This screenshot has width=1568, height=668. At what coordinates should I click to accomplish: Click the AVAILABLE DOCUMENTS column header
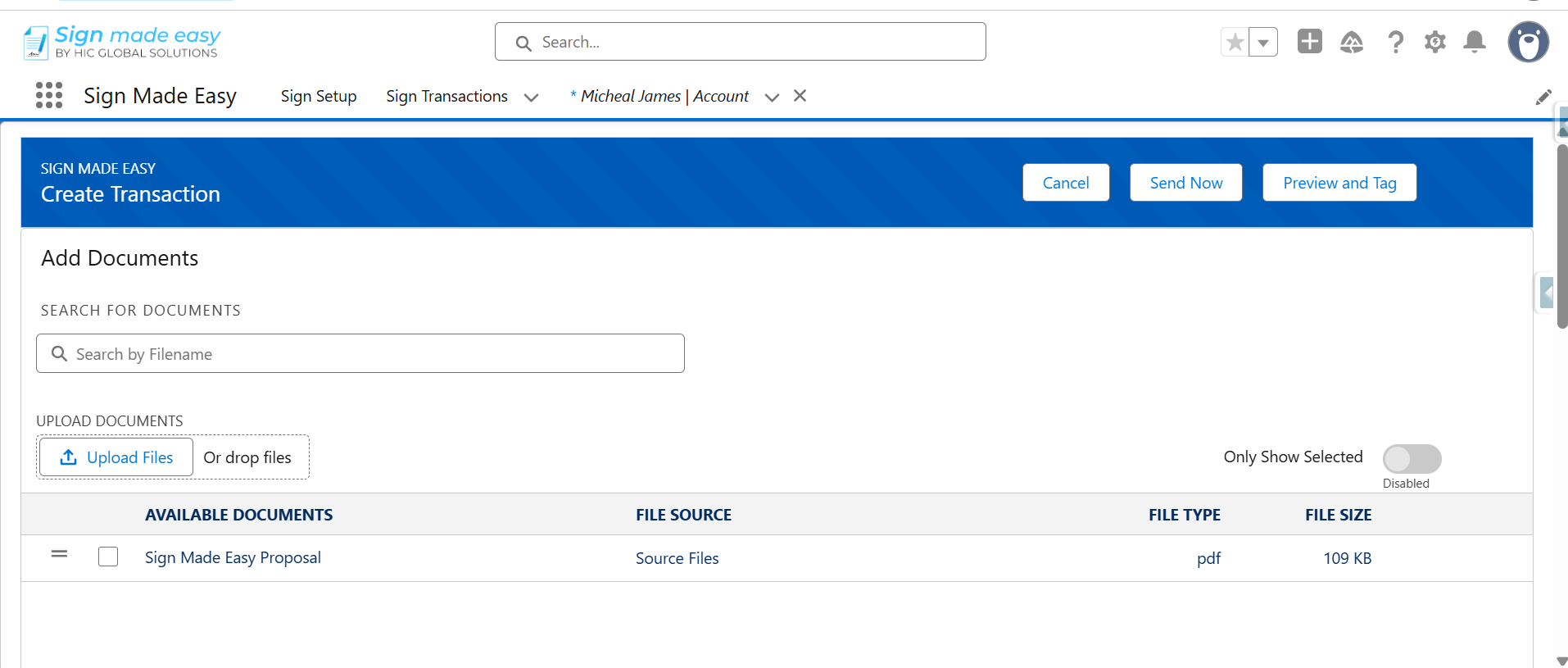tap(238, 515)
